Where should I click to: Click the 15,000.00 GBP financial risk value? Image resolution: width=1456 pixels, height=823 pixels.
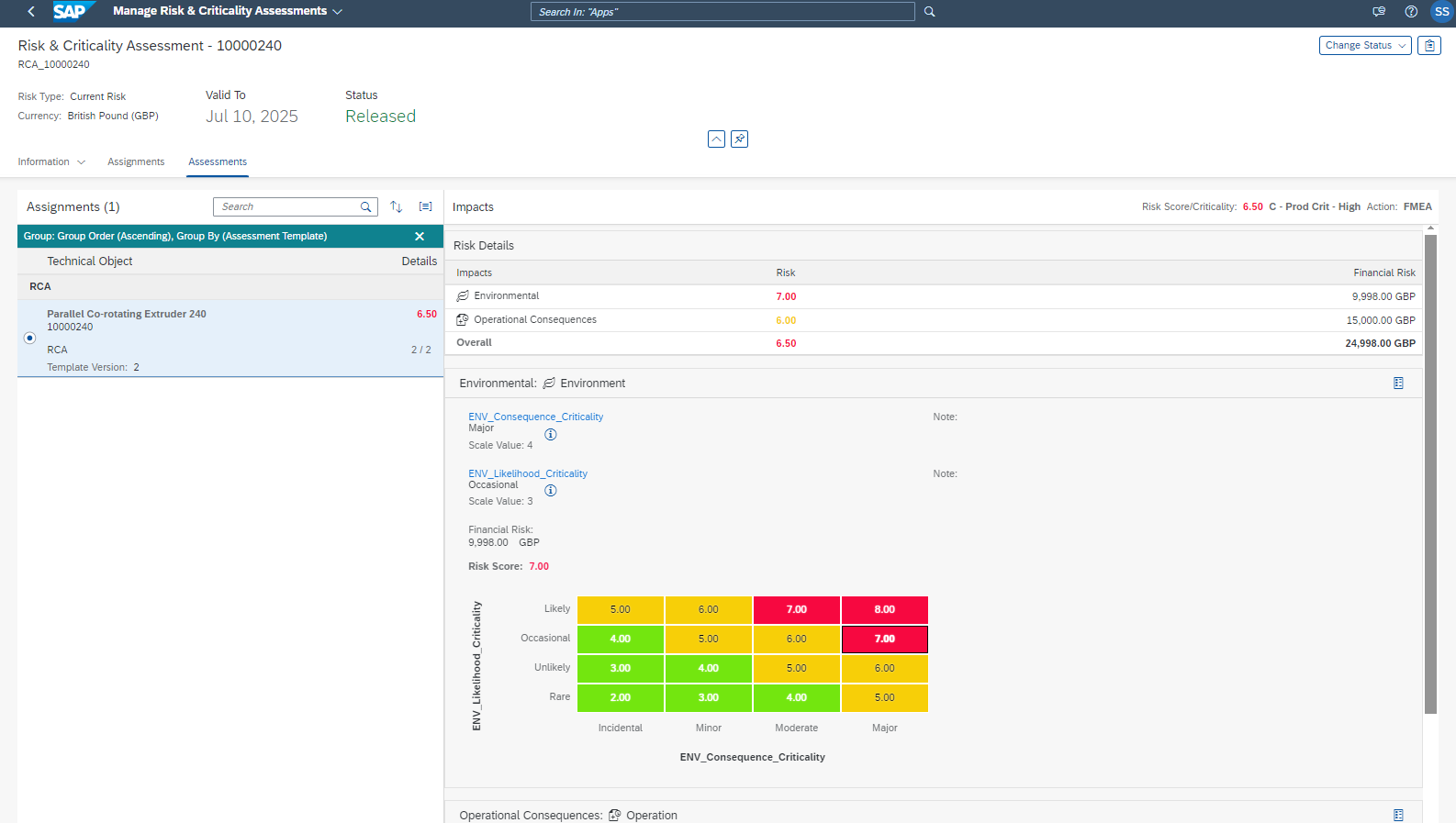1381,320
